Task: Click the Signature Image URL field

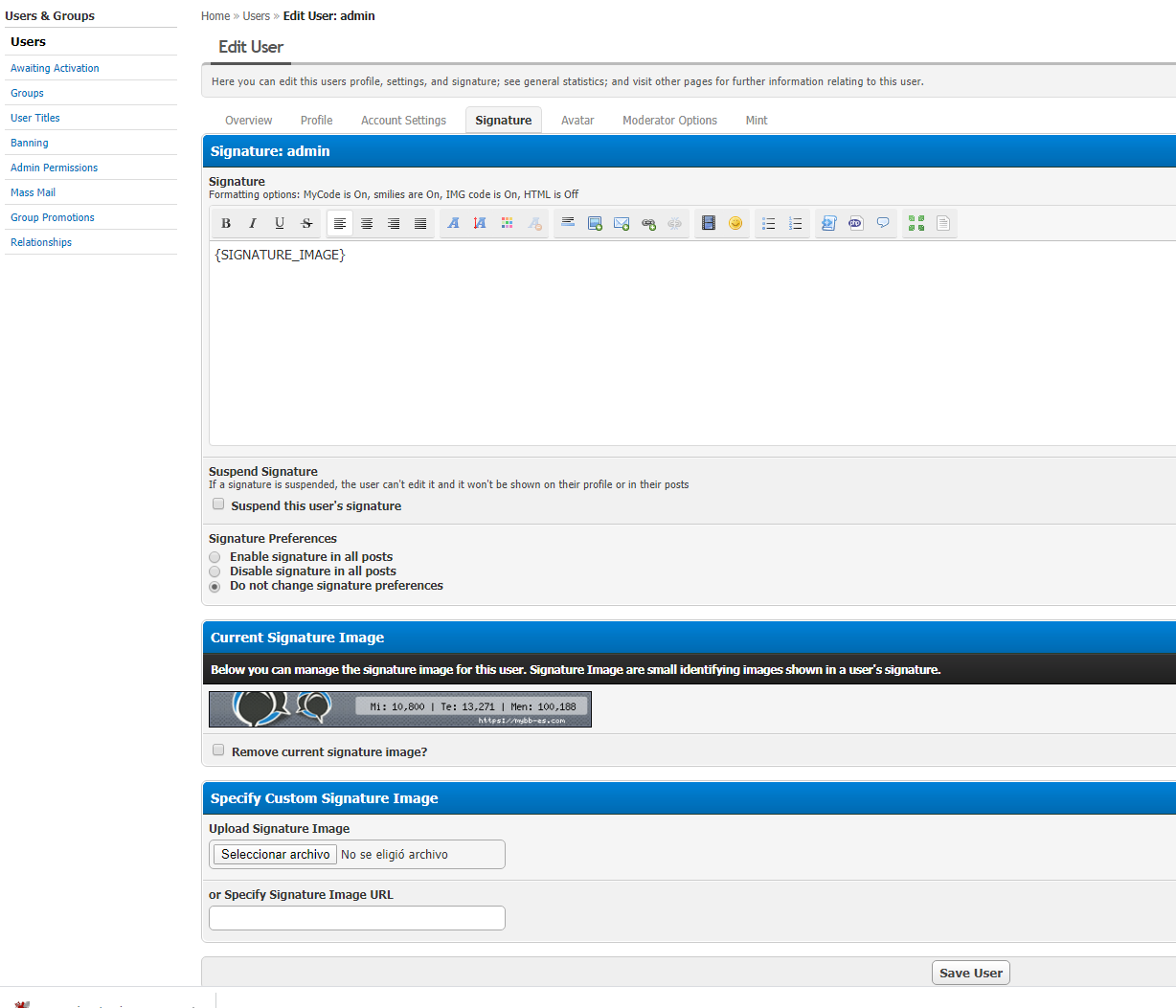Action: 356,918
